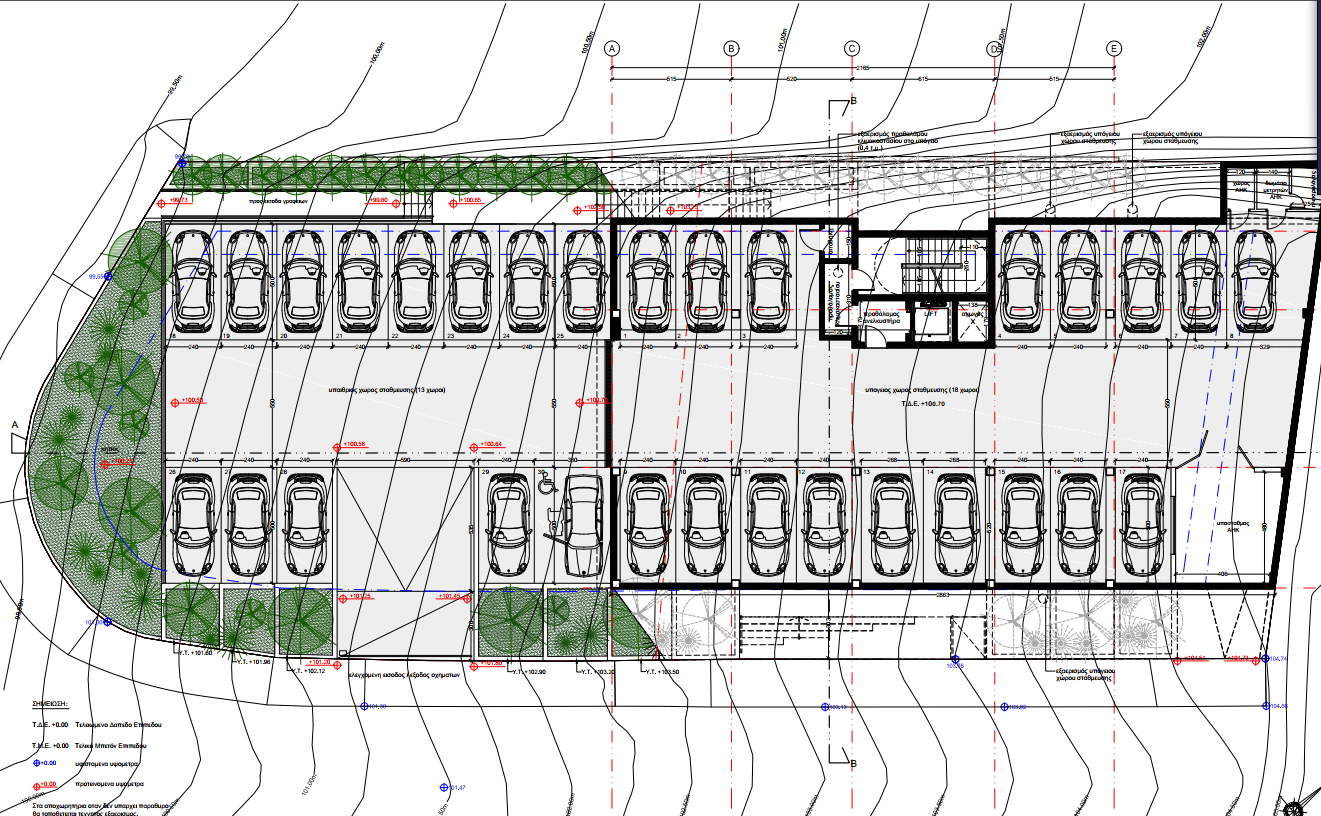The image size is (1321, 816).
Task: Click the parking space number 22
Action: coord(395,337)
